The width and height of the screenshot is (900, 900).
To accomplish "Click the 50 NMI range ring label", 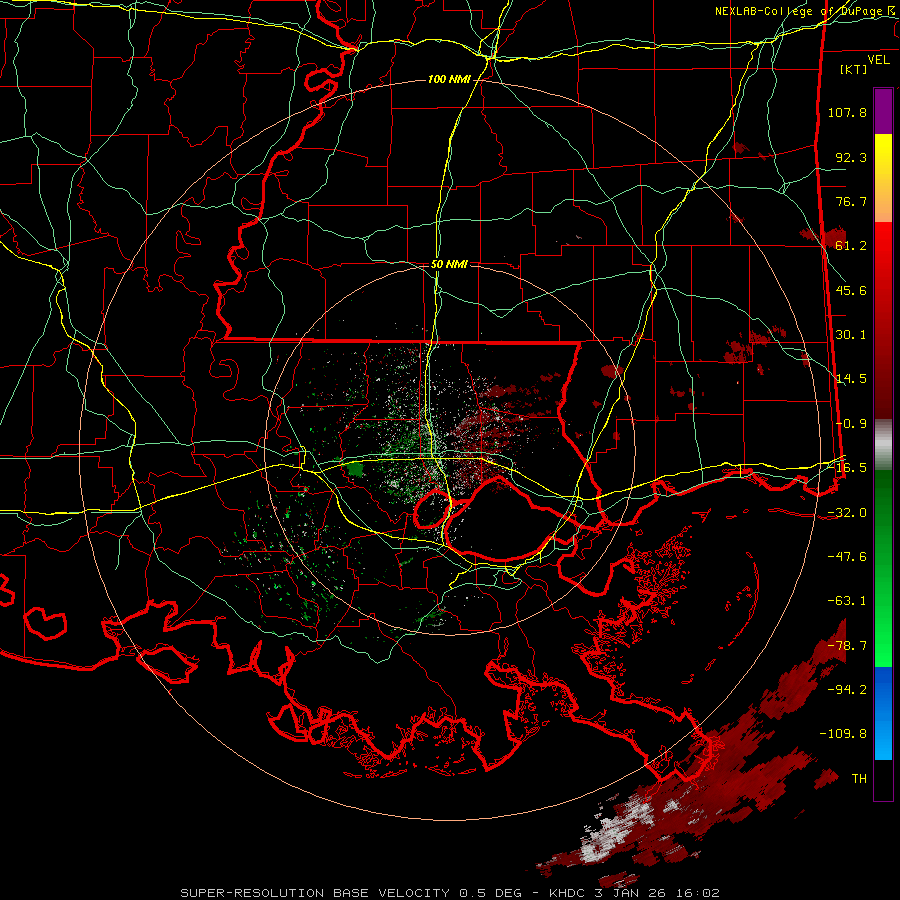I will pyautogui.click(x=449, y=264).
